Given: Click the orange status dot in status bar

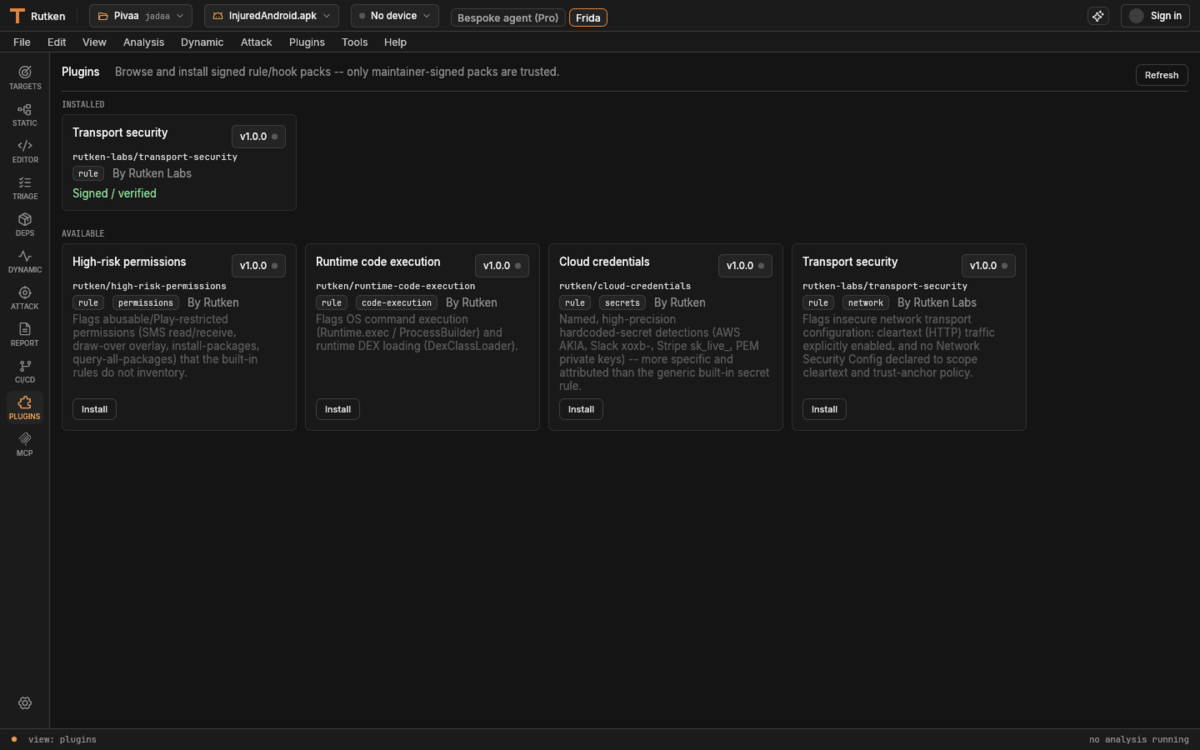Looking at the screenshot, I should pyautogui.click(x=14, y=739).
